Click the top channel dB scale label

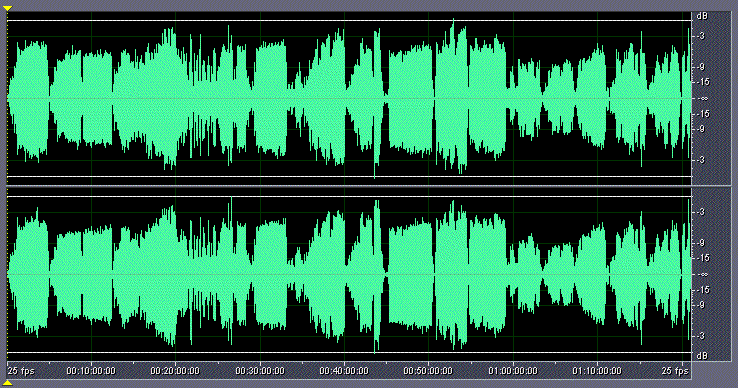tap(702, 16)
